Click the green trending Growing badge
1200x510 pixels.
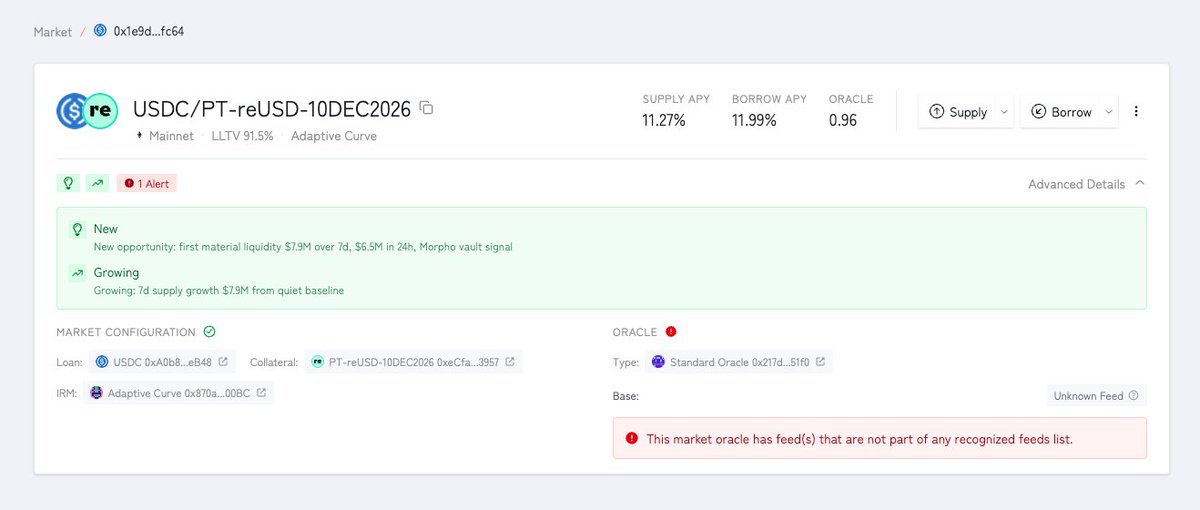97,183
